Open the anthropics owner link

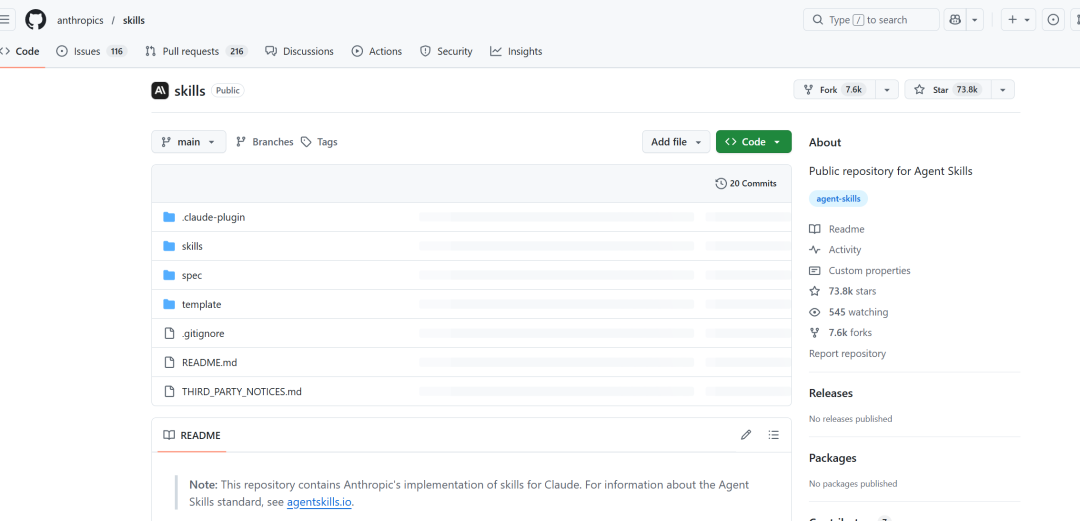click(x=80, y=21)
